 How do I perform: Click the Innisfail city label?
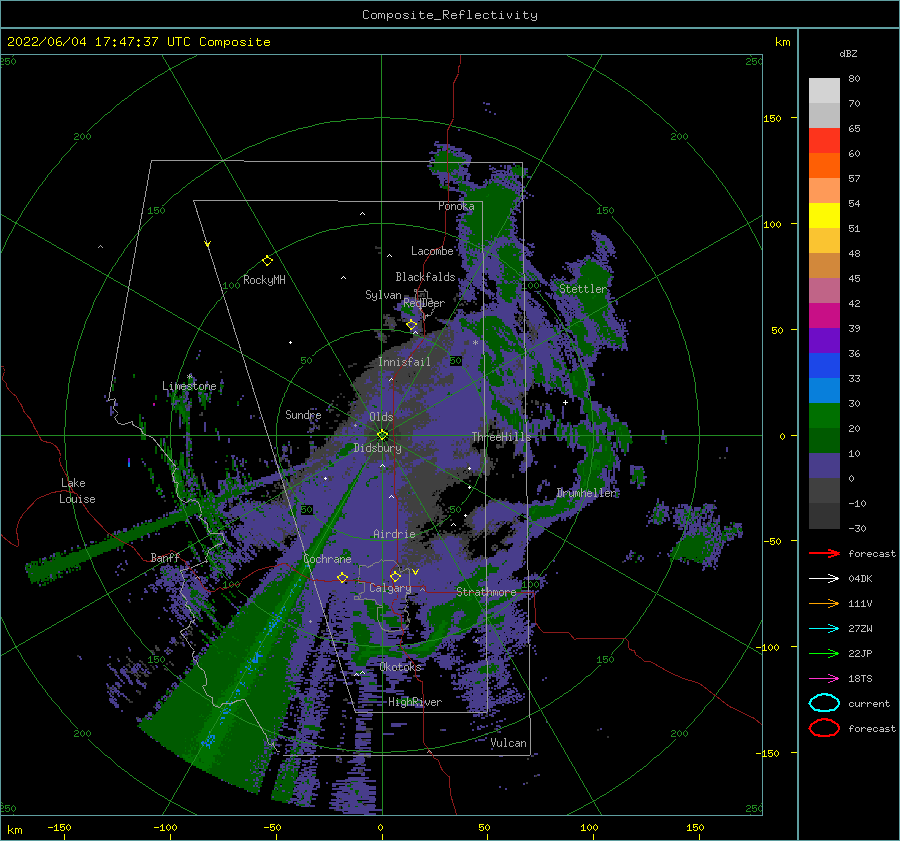pos(404,362)
